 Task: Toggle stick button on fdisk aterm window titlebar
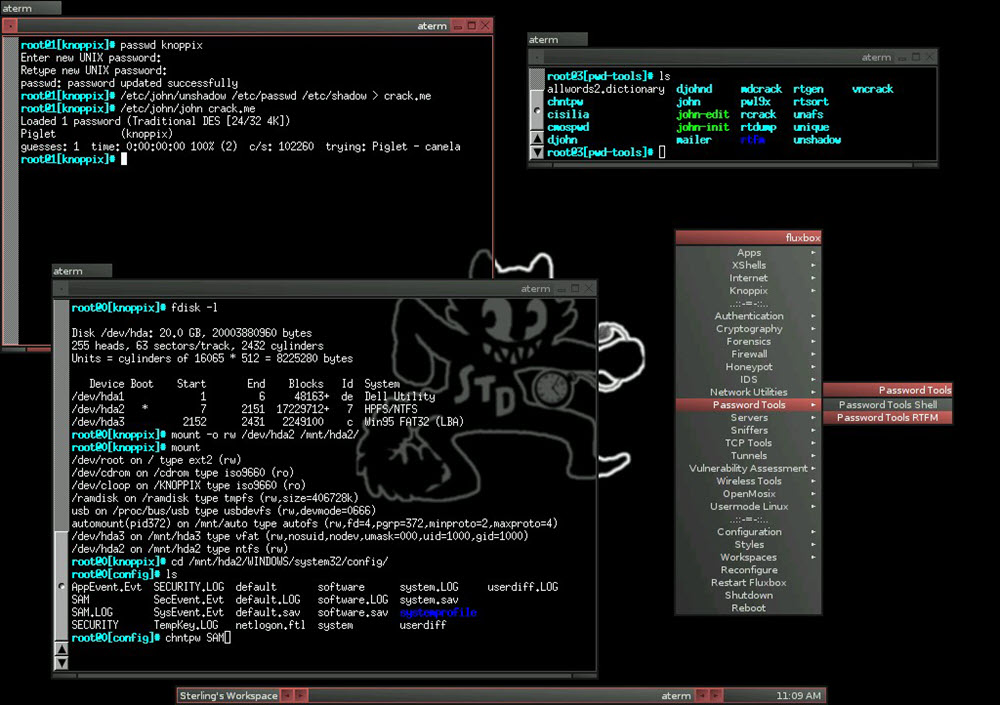click(62, 289)
